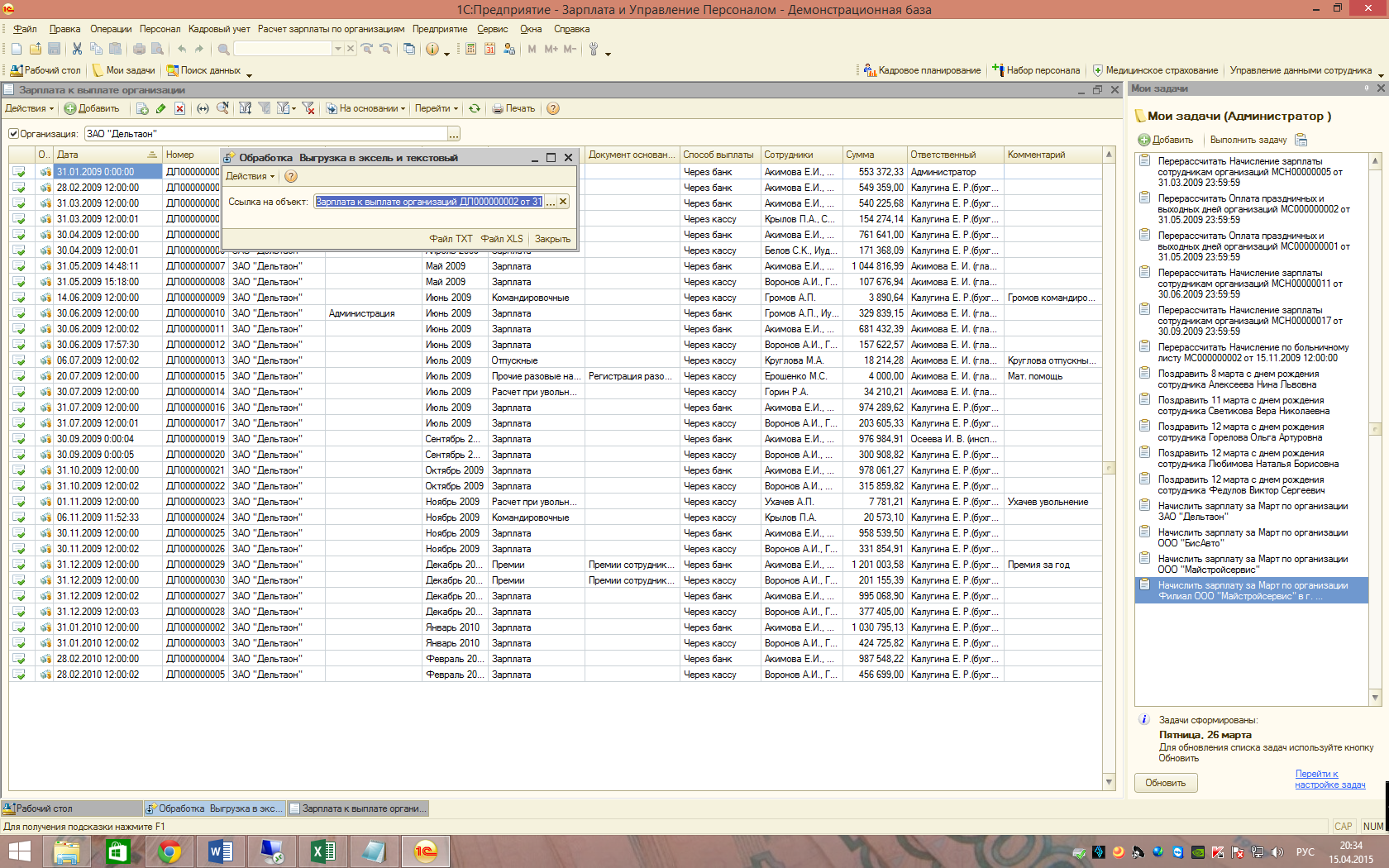Switch to Зарплата к выплате bottom window tab

pos(358,808)
